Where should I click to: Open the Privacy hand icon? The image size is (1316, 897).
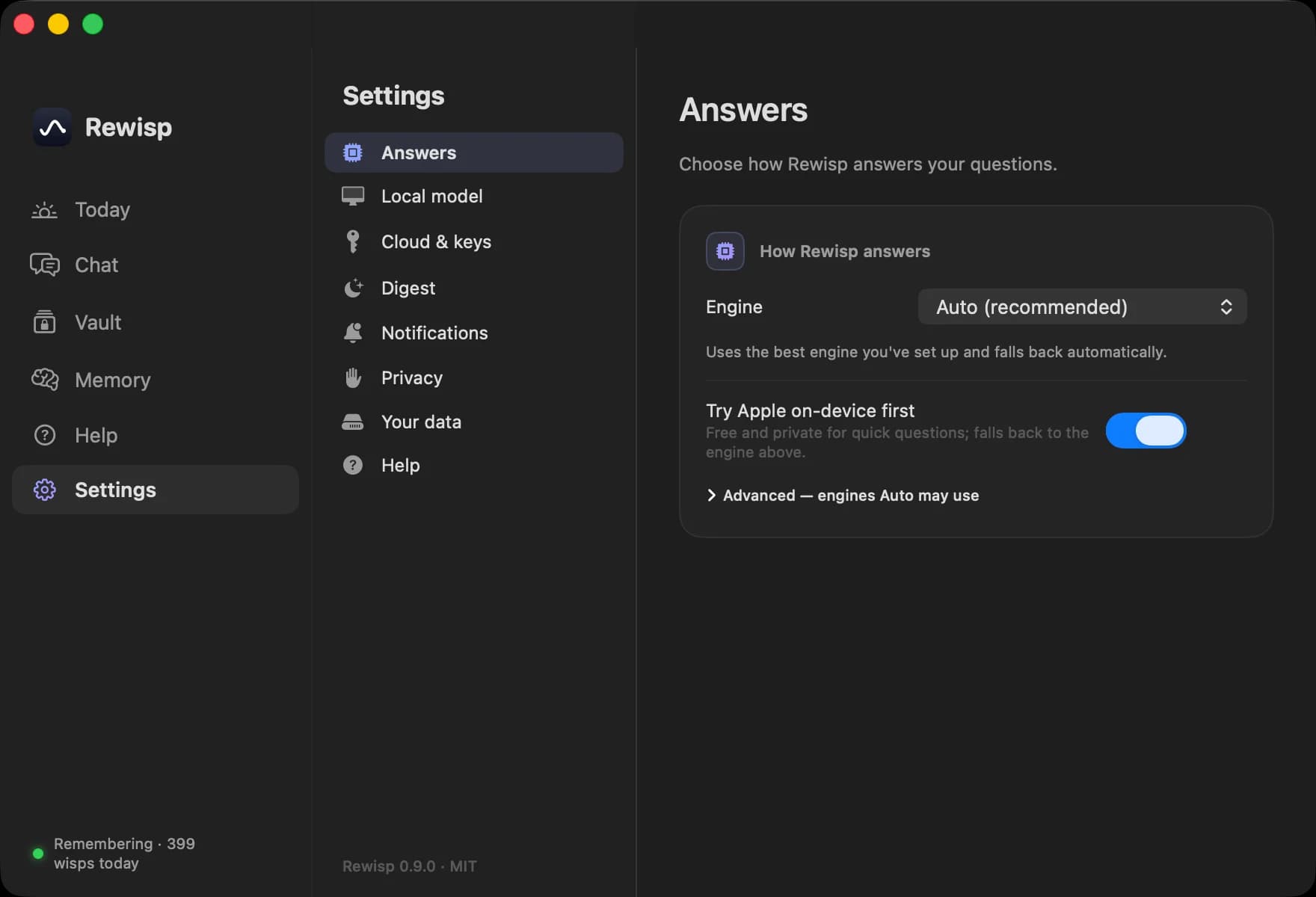point(353,377)
